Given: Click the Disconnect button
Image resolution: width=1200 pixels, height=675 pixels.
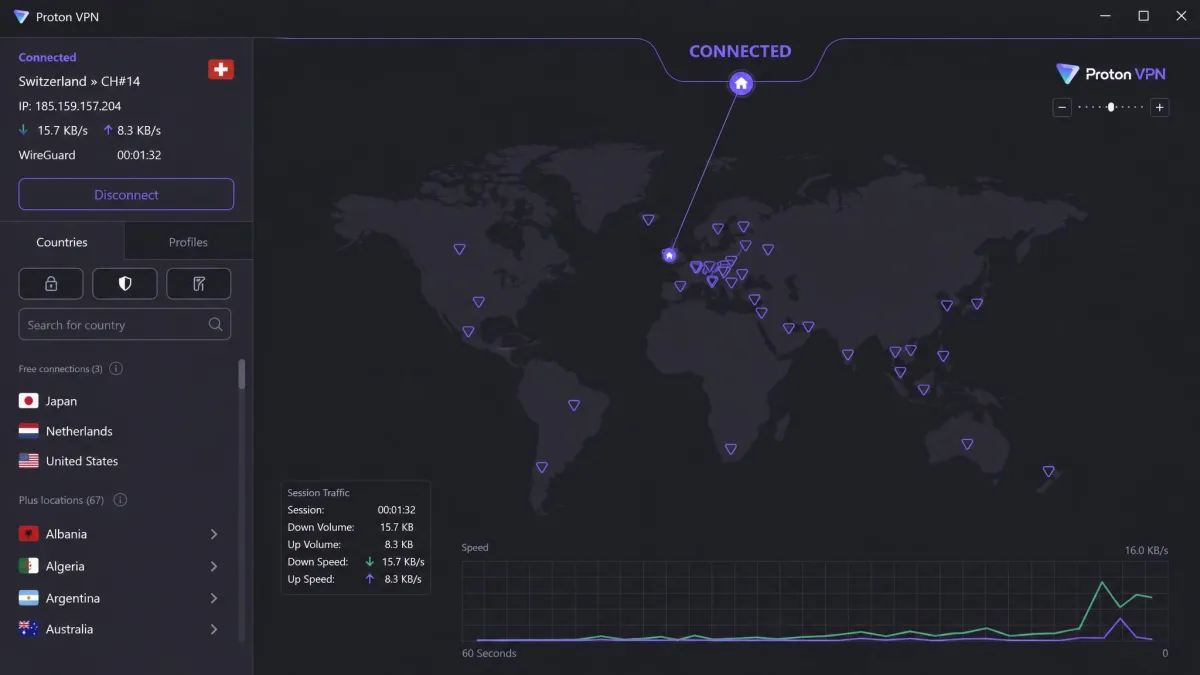Looking at the screenshot, I should pyautogui.click(x=126, y=195).
